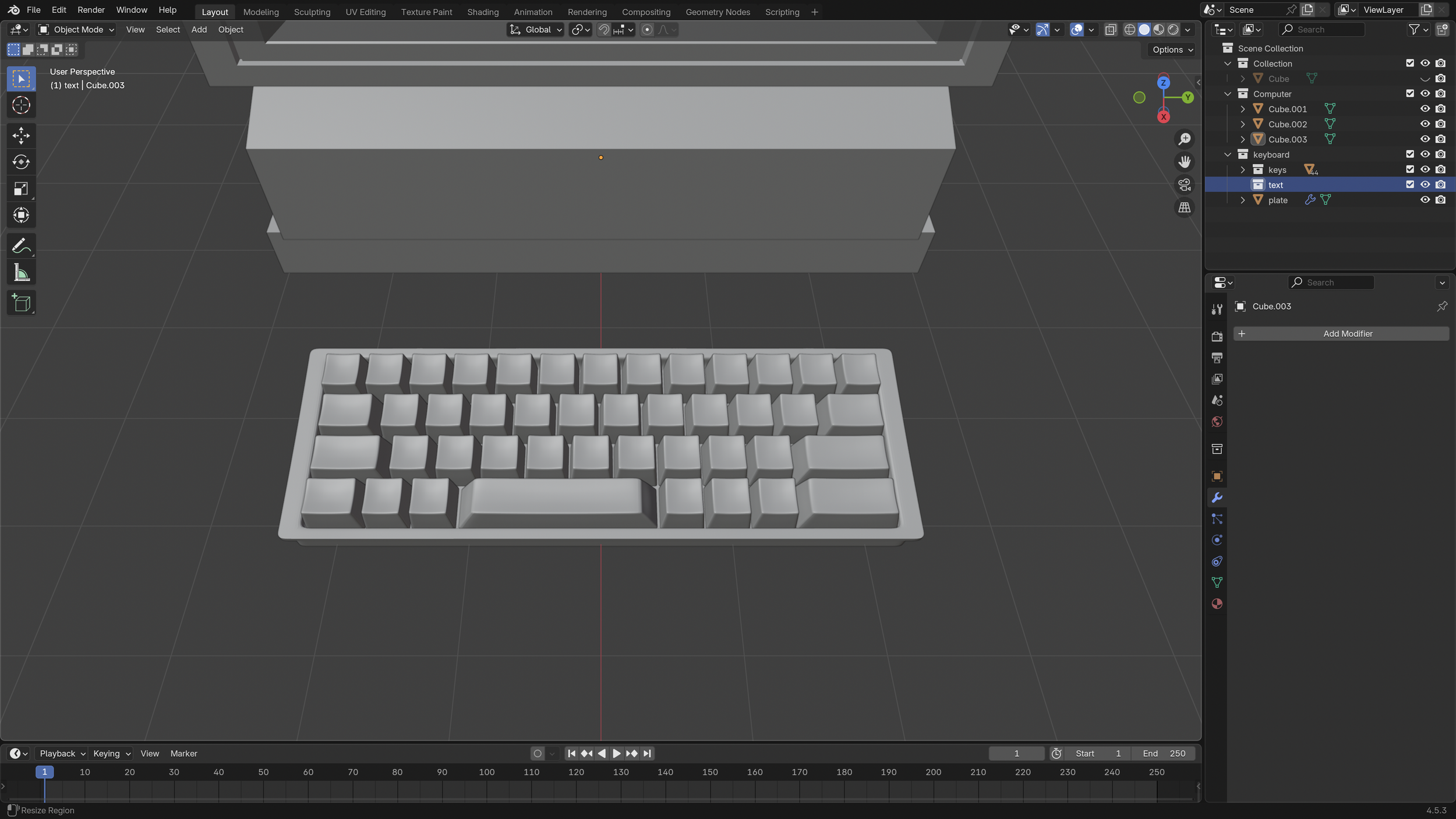Open the Global transform orientation dropdown
The height and width of the screenshot is (819, 1456).
click(535, 30)
